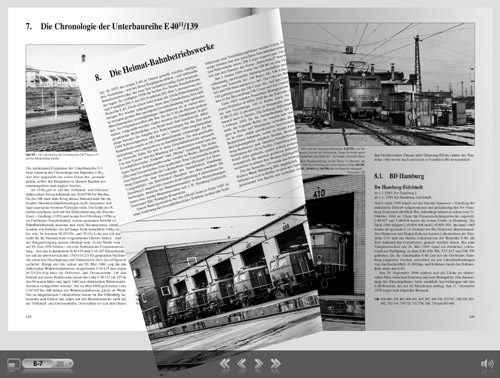
Task: Jump to the first page of the flipbook
Action: tap(225, 363)
